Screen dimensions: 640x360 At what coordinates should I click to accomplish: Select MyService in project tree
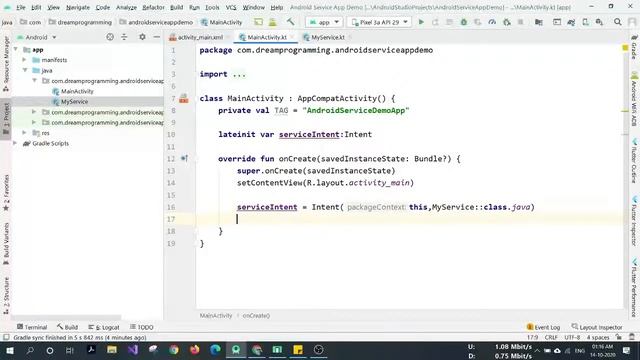(74, 102)
